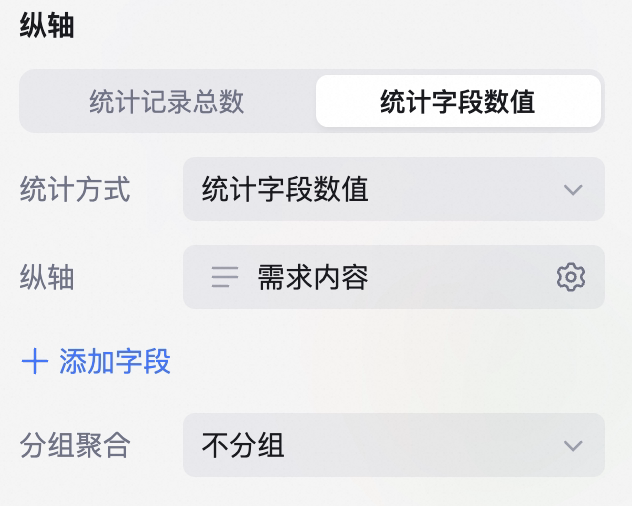Click the bold 纵轴 section heading

(47, 25)
